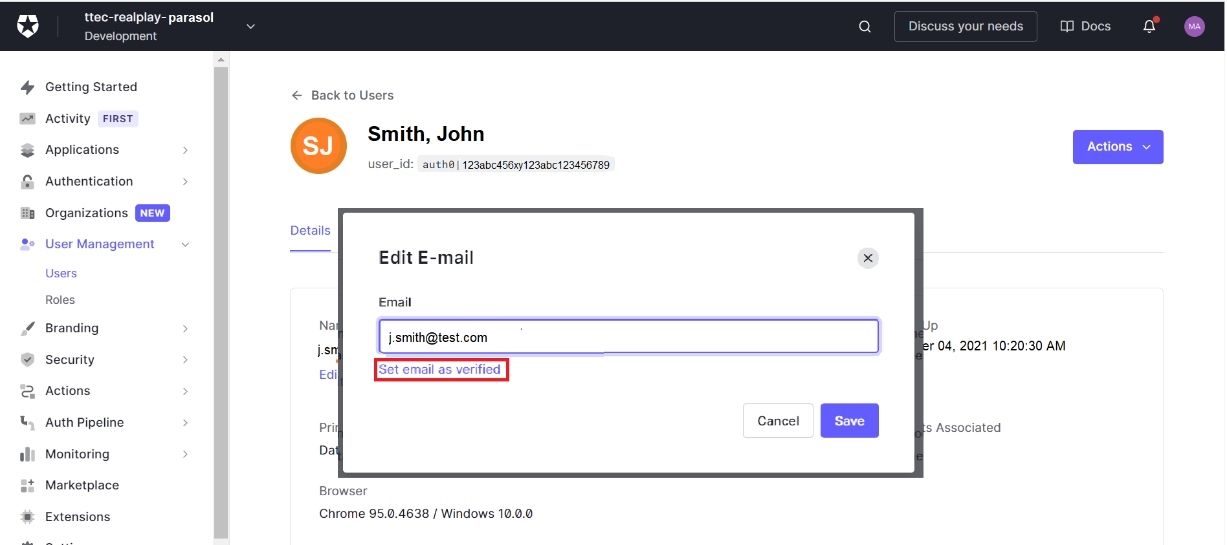Image resolution: width=1227 pixels, height=545 pixels.
Task: Open the Actions dropdown button
Action: coord(1117,147)
